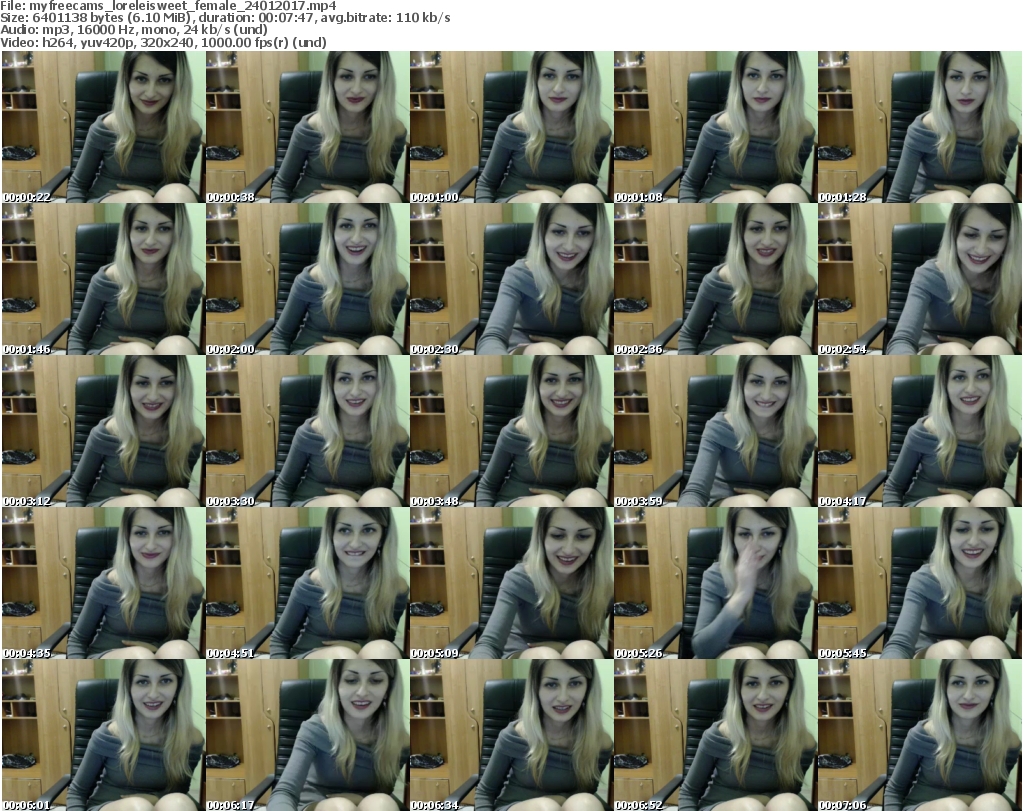Pick the frame timestamped 00:05:45
Image resolution: width=1024 pixels, height=811 pixels.
click(x=919, y=583)
